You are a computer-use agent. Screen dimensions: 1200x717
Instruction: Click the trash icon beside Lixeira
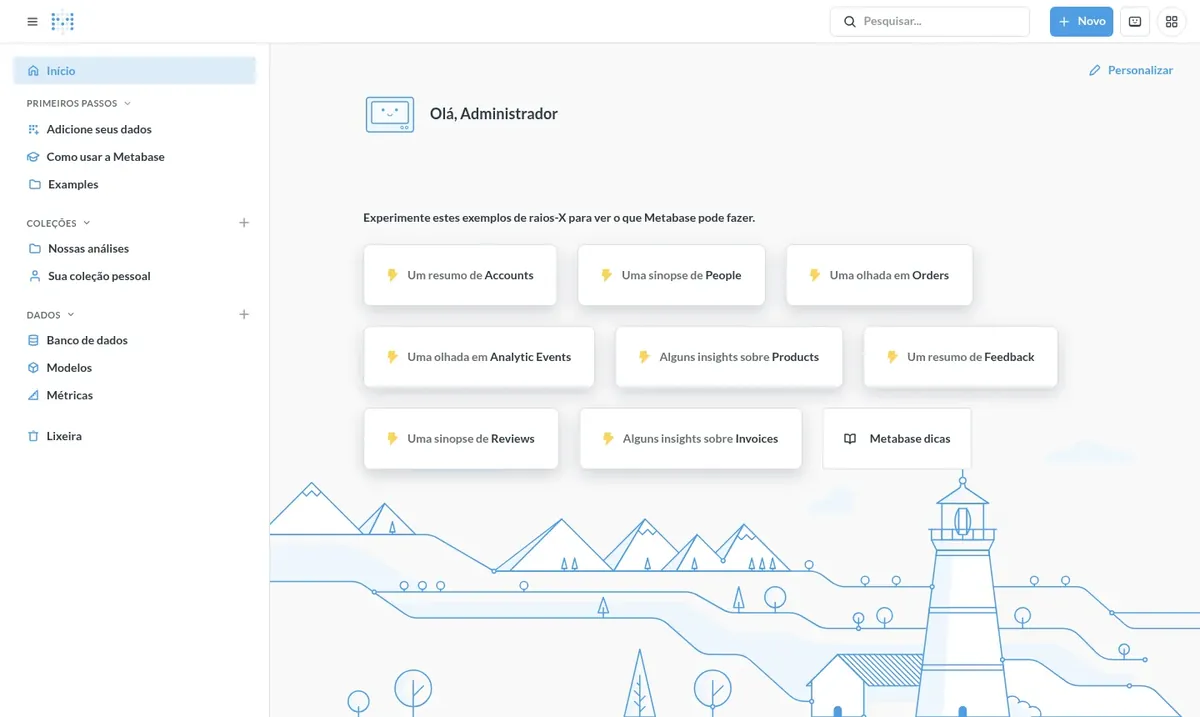coord(34,436)
